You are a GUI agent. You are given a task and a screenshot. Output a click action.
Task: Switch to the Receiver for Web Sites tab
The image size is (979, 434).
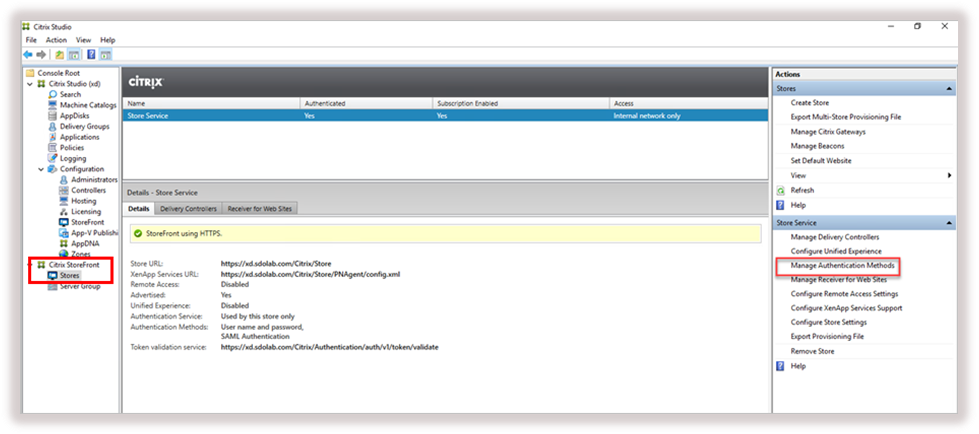click(259, 209)
